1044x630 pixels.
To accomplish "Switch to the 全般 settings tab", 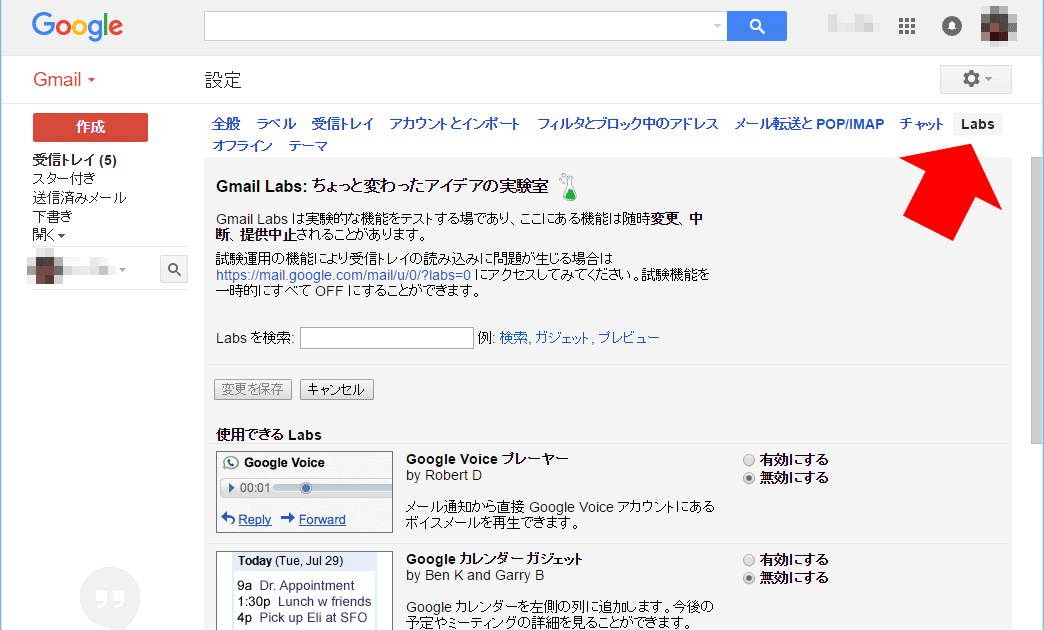I will (x=226, y=124).
